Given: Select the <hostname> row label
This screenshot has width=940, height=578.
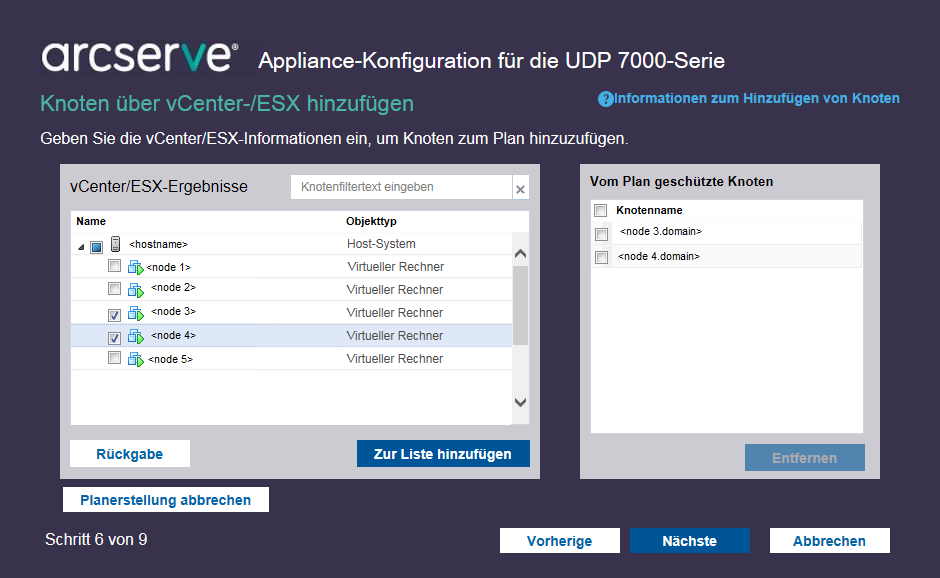Looking at the screenshot, I should pyautogui.click(x=158, y=244).
